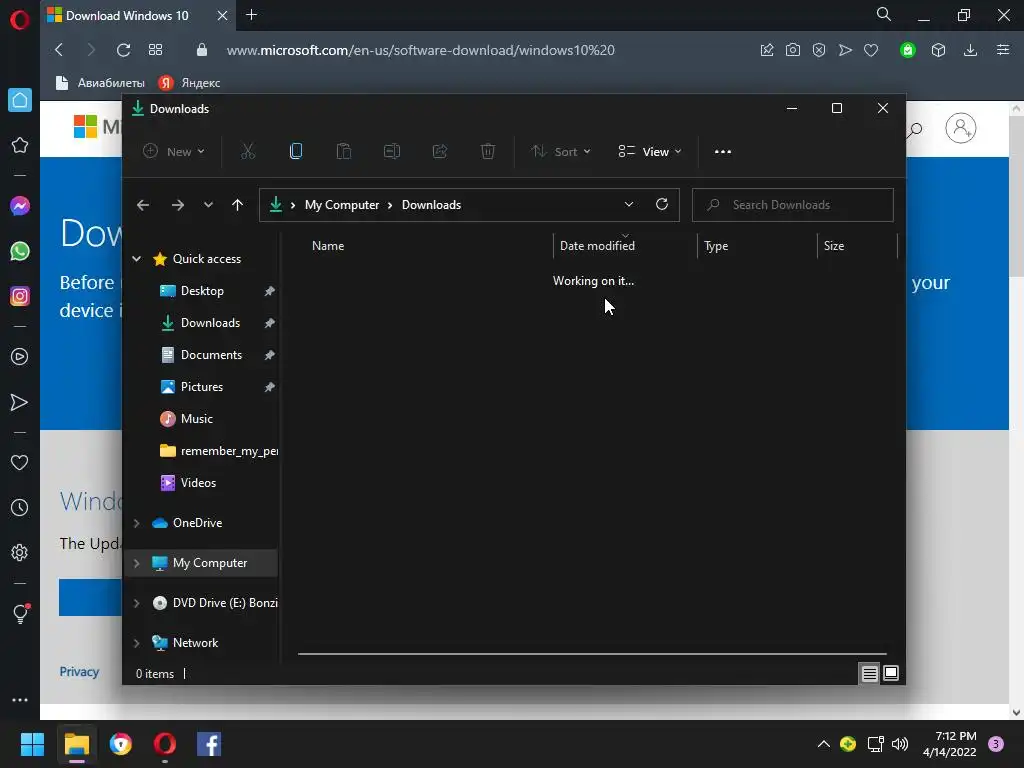Go up one folder level arrow

tap(238, 205)
